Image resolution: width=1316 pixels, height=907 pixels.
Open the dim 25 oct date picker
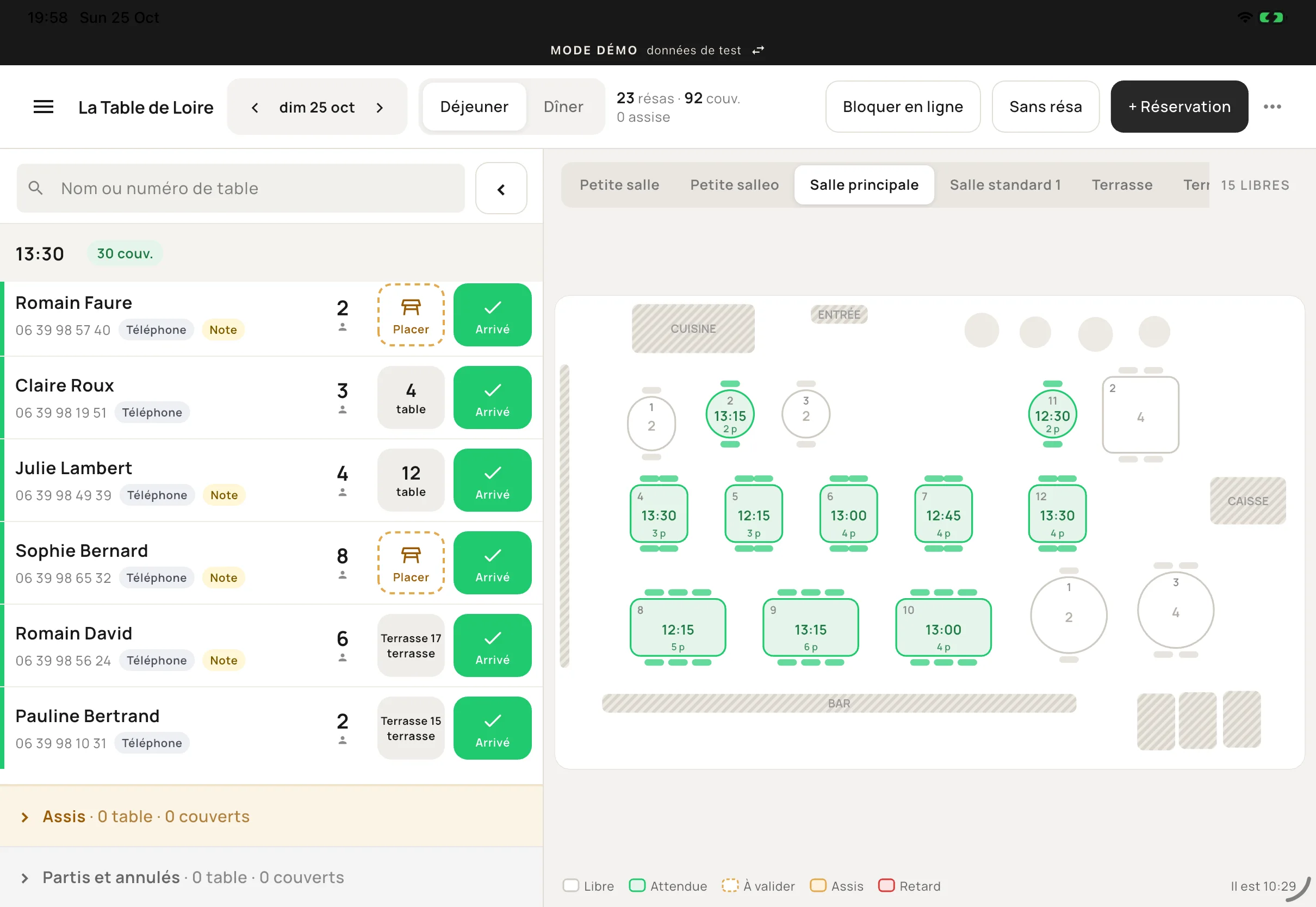(x=317, y=108)
